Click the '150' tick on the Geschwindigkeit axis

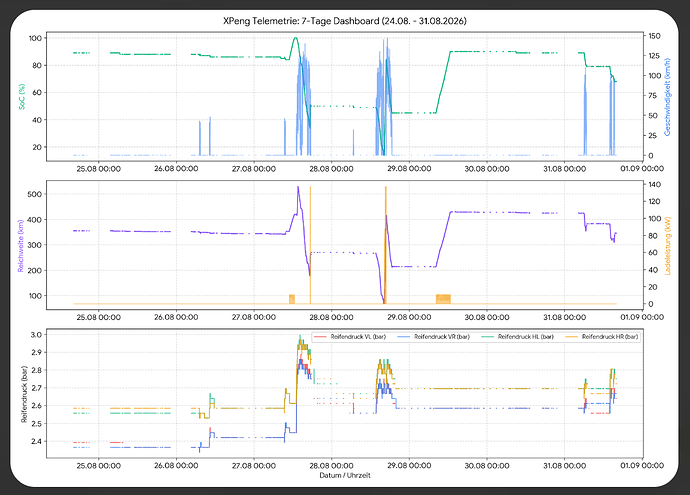pos(654,36)
